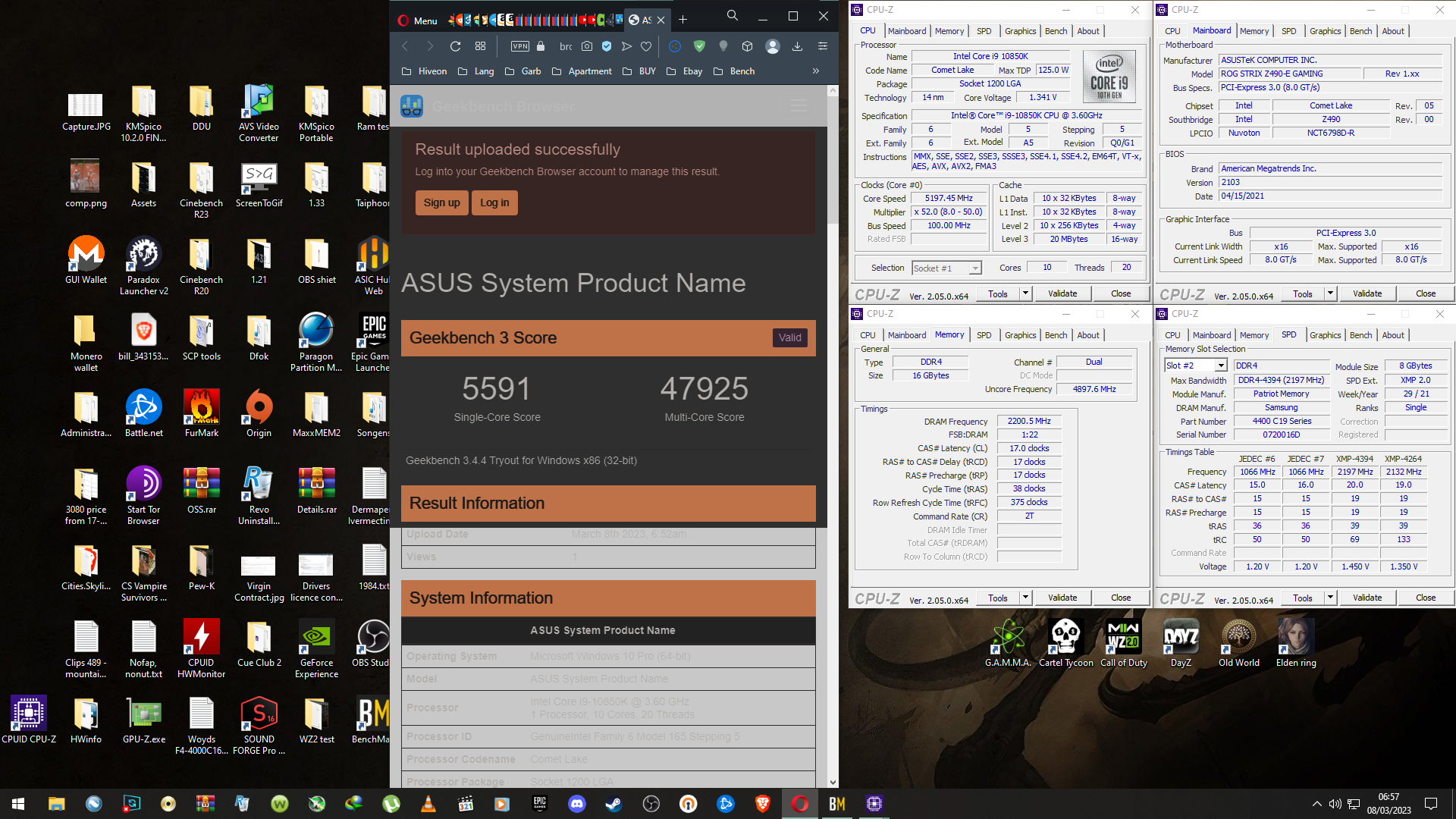Open About tab in CPU-Z Memory window
Viewport: 1456px width, 819px height.
coord(1088,335)
